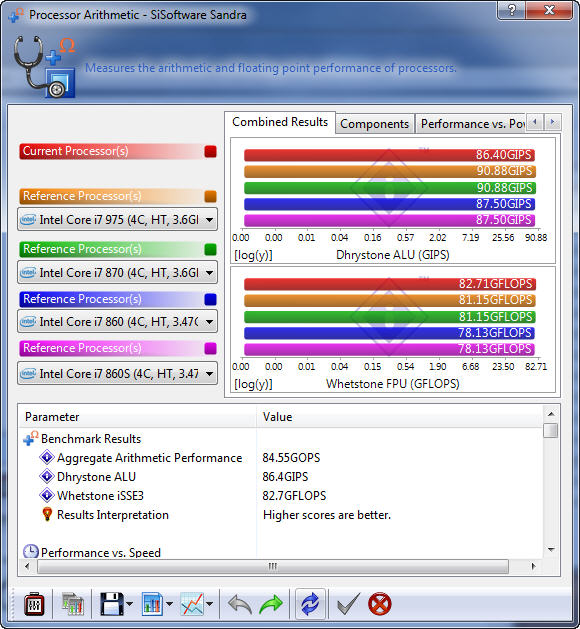The height and width of the screenshot is (629, 580).
Task: Click the rank/compare results toolbar icon
Action: tap(73, 604)
